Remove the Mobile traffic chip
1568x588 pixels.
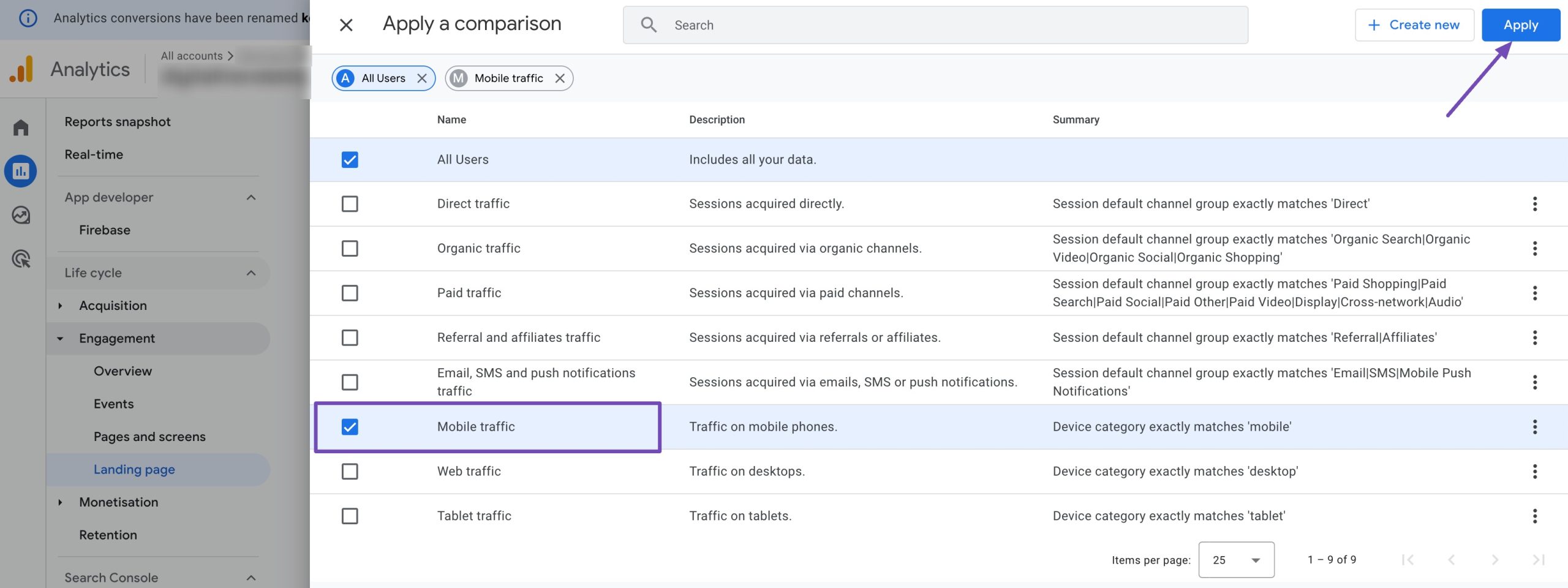[560, 78]
